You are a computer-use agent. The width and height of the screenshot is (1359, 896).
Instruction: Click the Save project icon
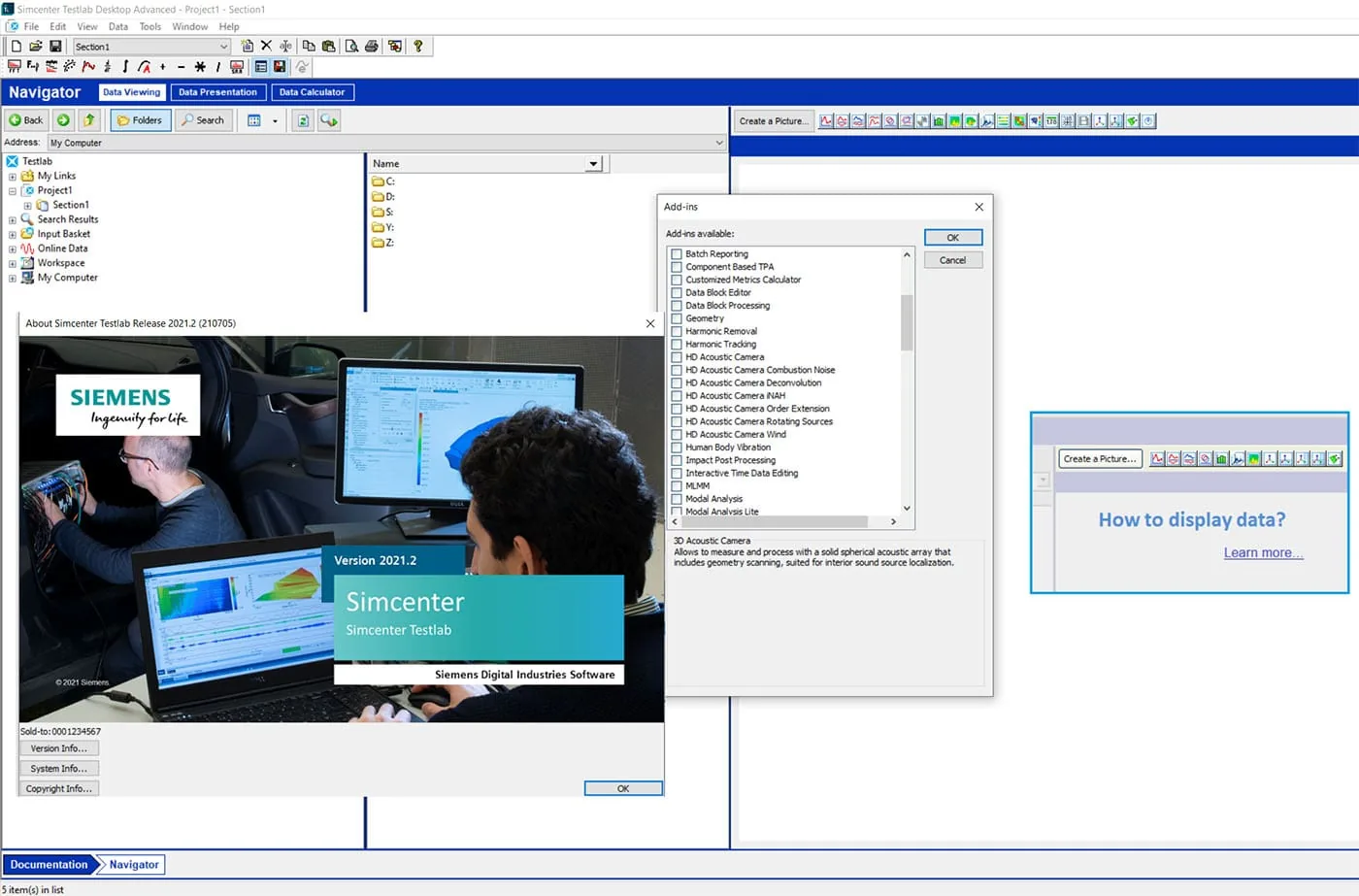tap(55, 46)
